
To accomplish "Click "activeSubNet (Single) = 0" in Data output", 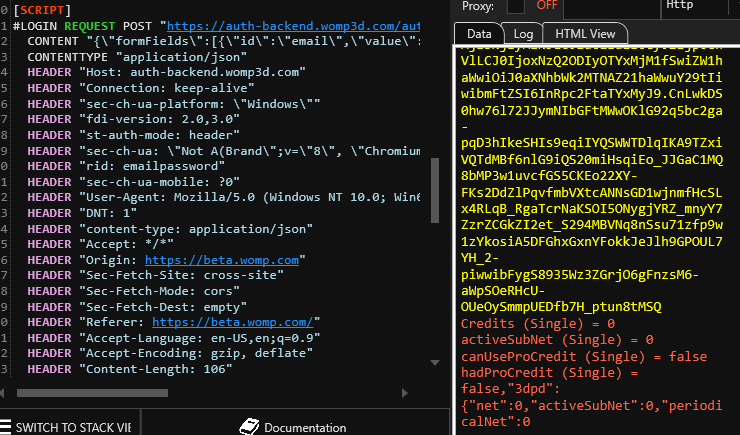I will (x=557, y=340).
